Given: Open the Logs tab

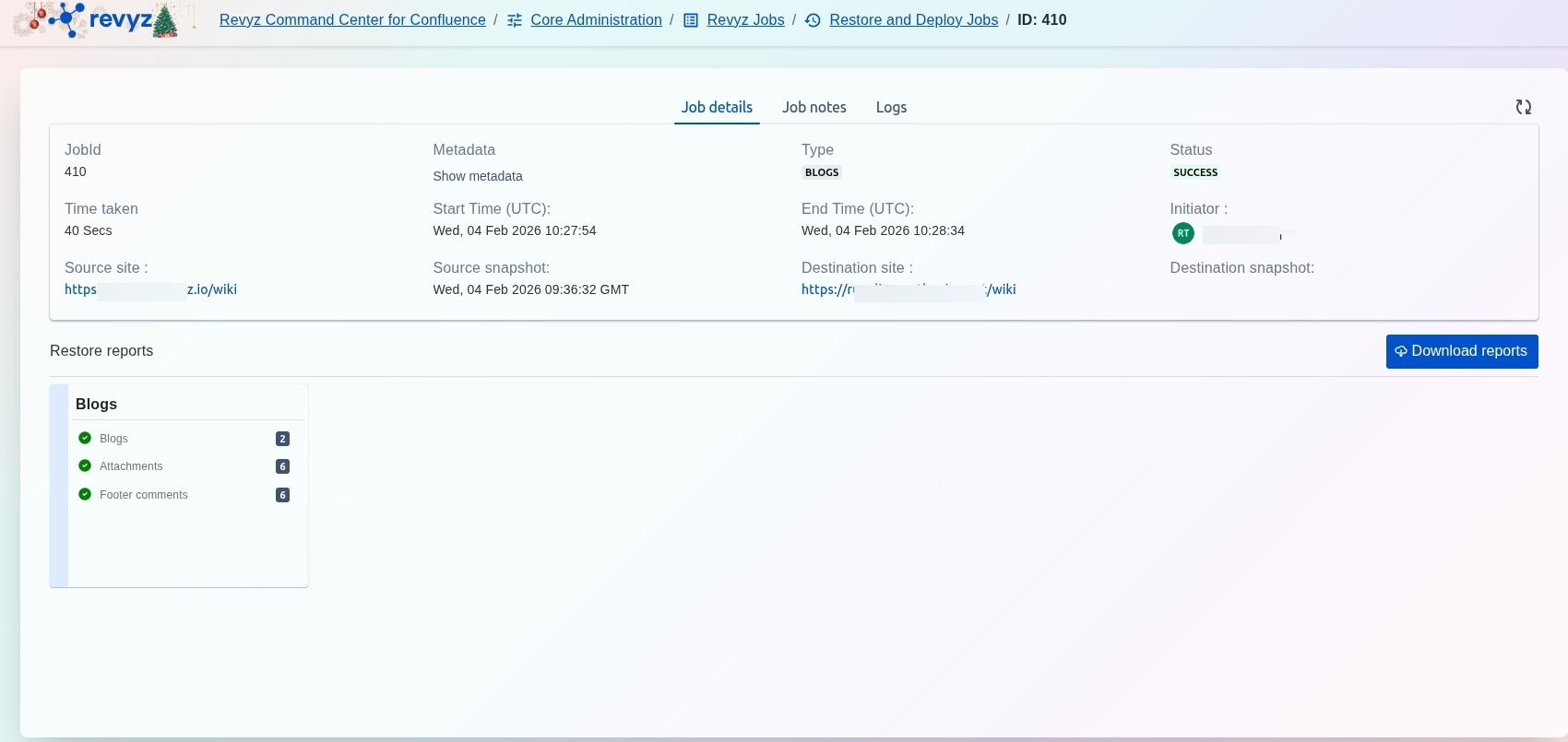Looking at the screenshot, I should [891, 107].
